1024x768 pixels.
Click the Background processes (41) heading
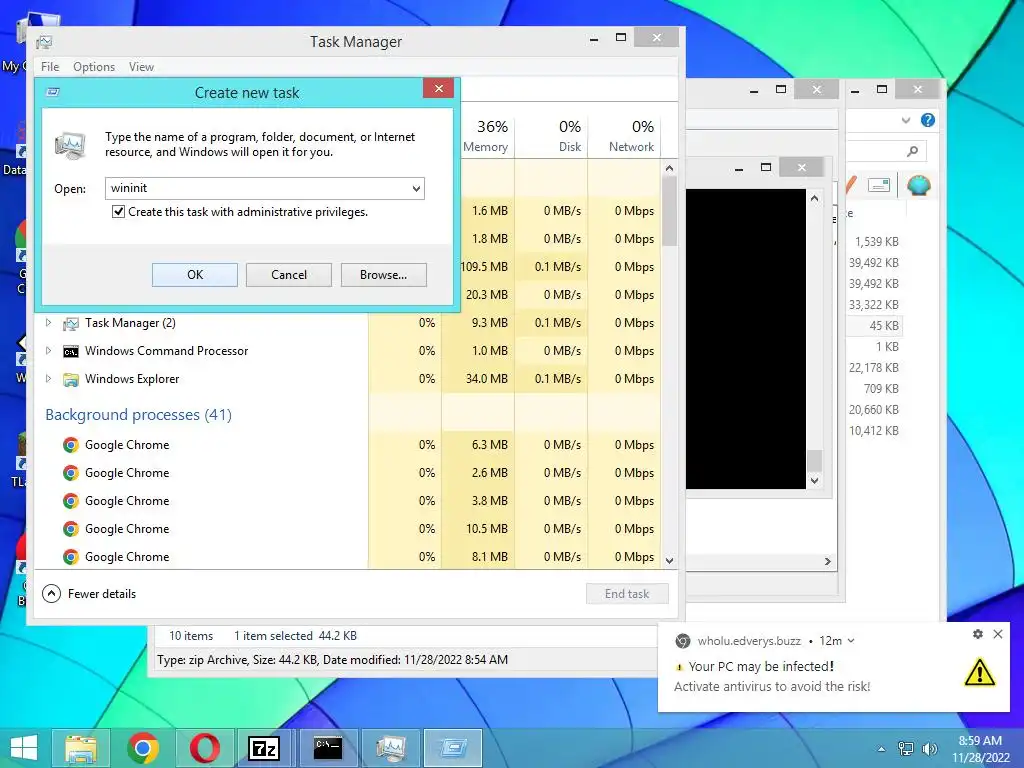pyautogui.click(x=138, y=415)
